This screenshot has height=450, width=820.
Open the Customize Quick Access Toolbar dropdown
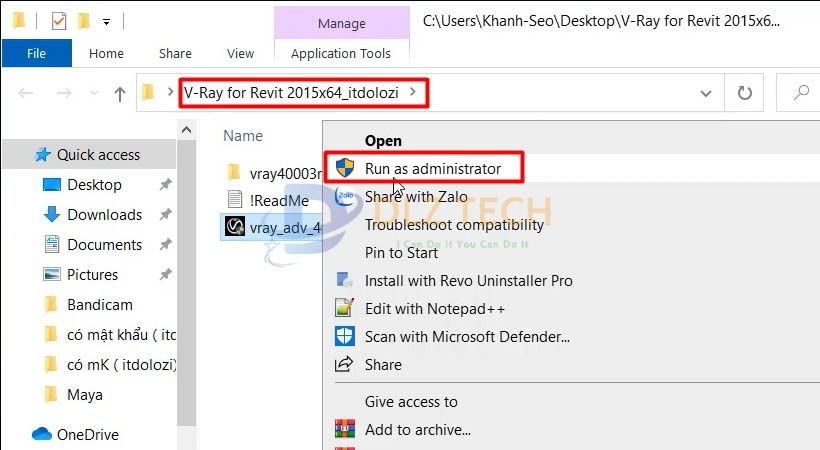pyautogui.click(x=106, y=22)
